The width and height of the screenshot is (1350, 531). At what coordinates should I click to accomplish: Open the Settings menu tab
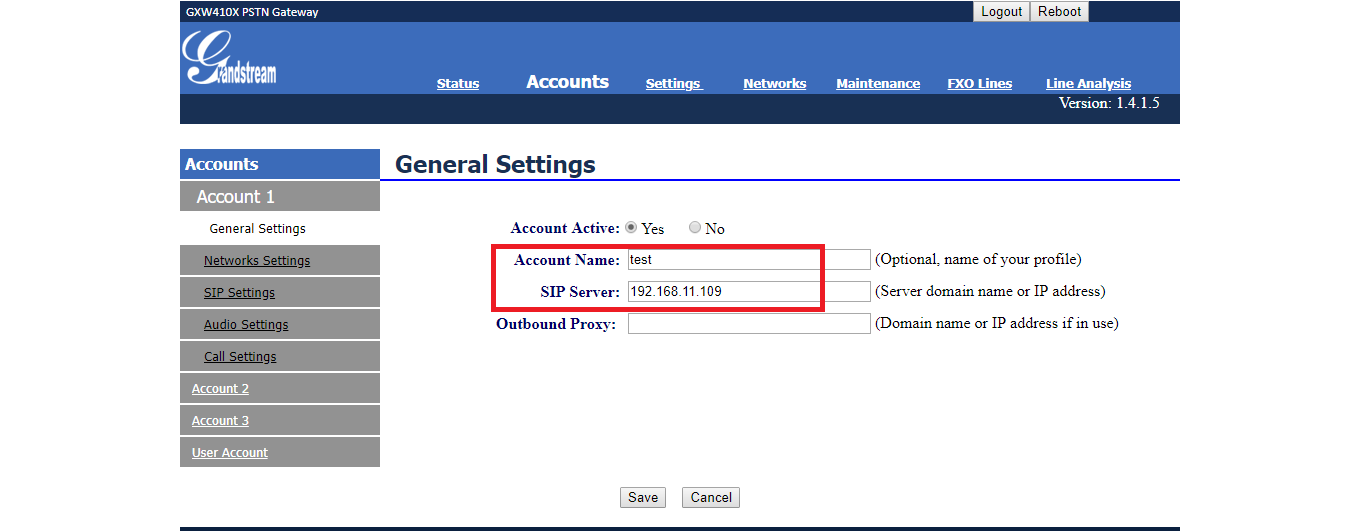(x=674, y=84)
